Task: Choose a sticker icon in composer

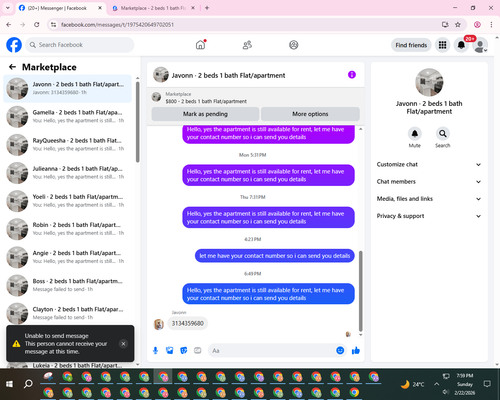Action: (184, 350)
